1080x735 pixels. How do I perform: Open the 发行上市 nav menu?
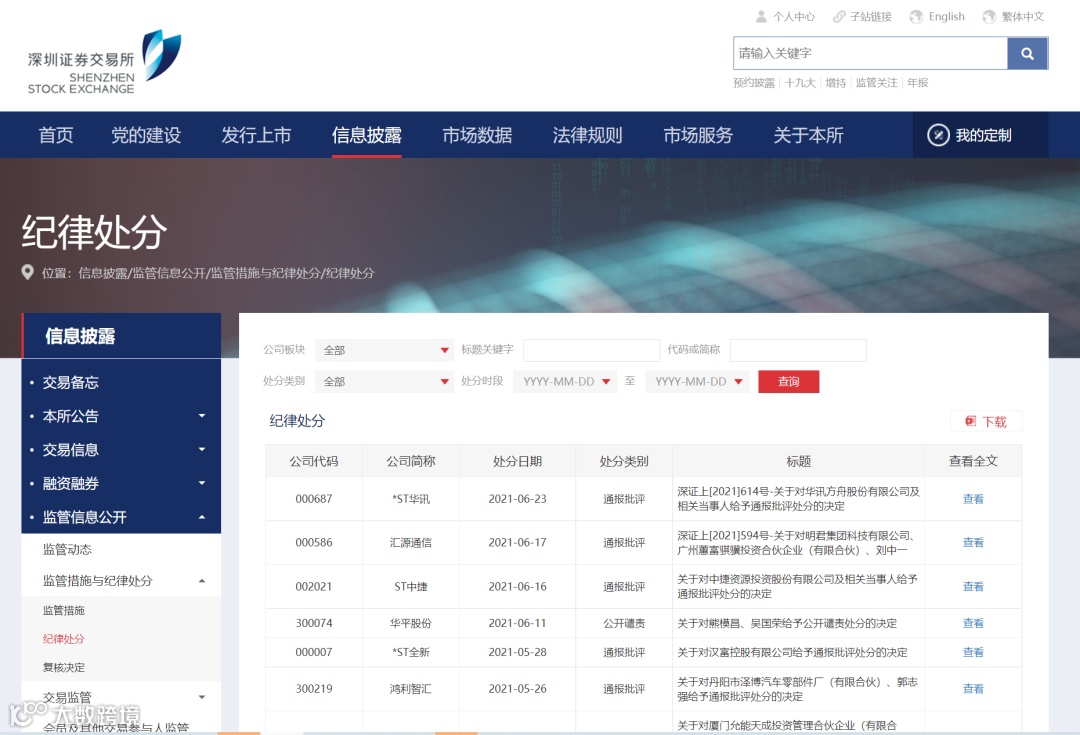coord(256,135)
